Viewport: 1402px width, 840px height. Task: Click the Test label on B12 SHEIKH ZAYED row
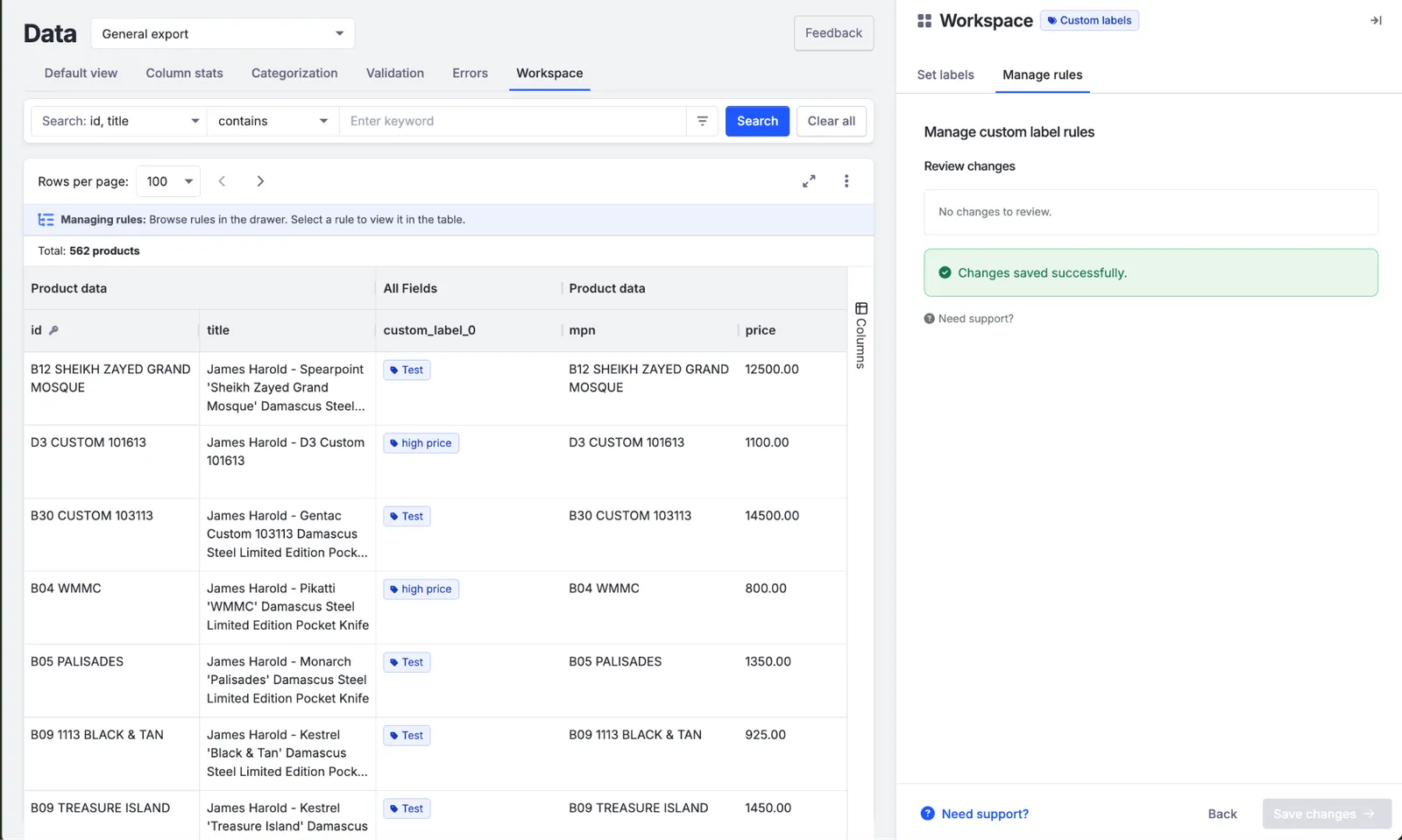pos(407,370)
